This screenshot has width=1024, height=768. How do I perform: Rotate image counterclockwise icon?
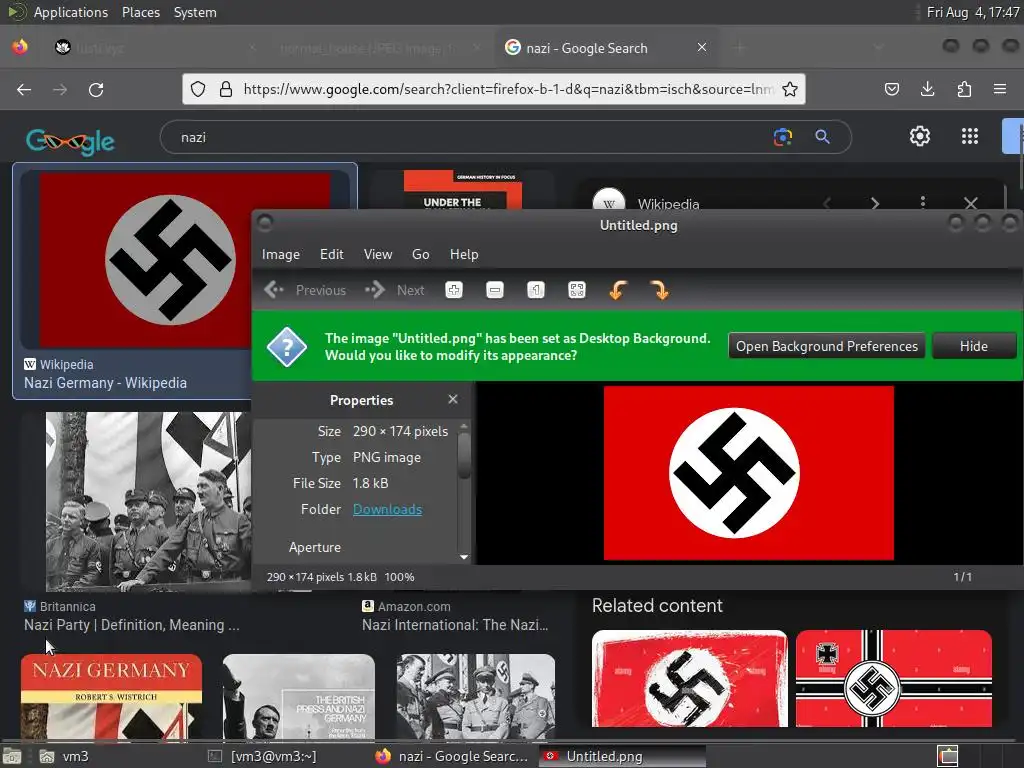click(618, 290)
